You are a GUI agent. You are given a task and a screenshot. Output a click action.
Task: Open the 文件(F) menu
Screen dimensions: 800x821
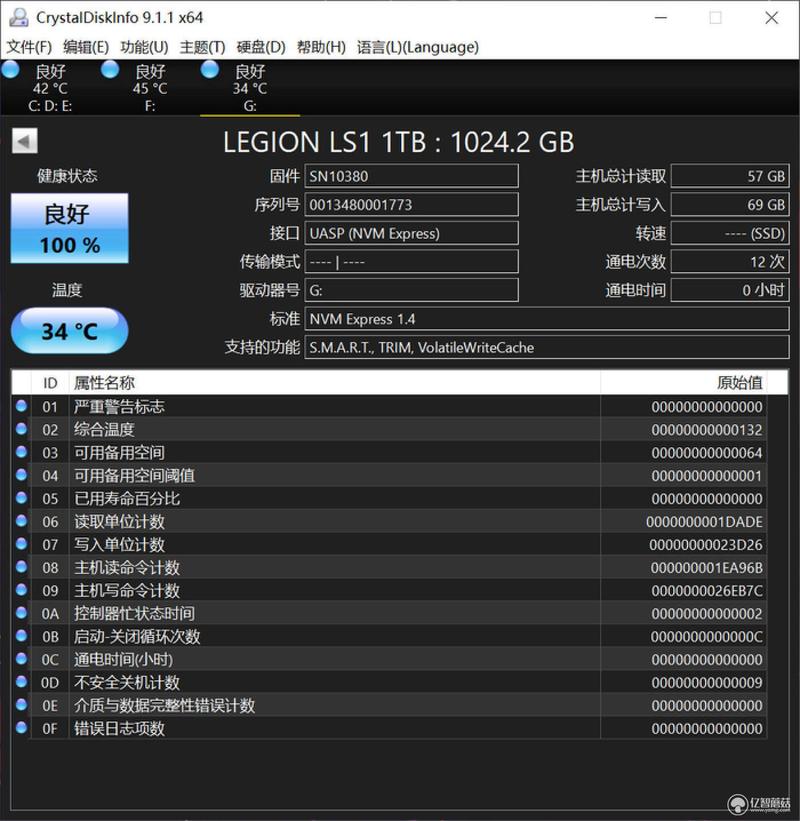pyautogui.click(x=29, y=47)
